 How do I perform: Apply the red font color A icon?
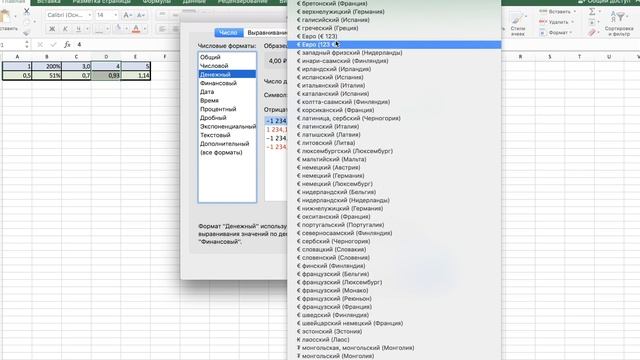(136, 29)
